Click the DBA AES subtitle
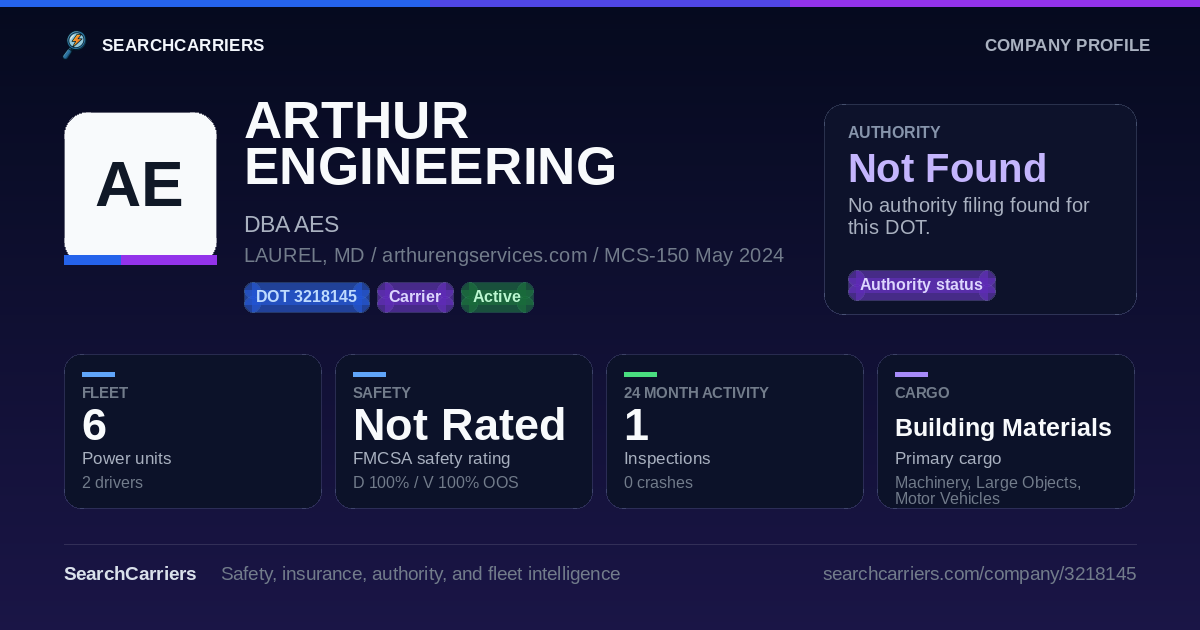Image resolution: width=1200 pixels, height=630 pixels. point(292,224)
